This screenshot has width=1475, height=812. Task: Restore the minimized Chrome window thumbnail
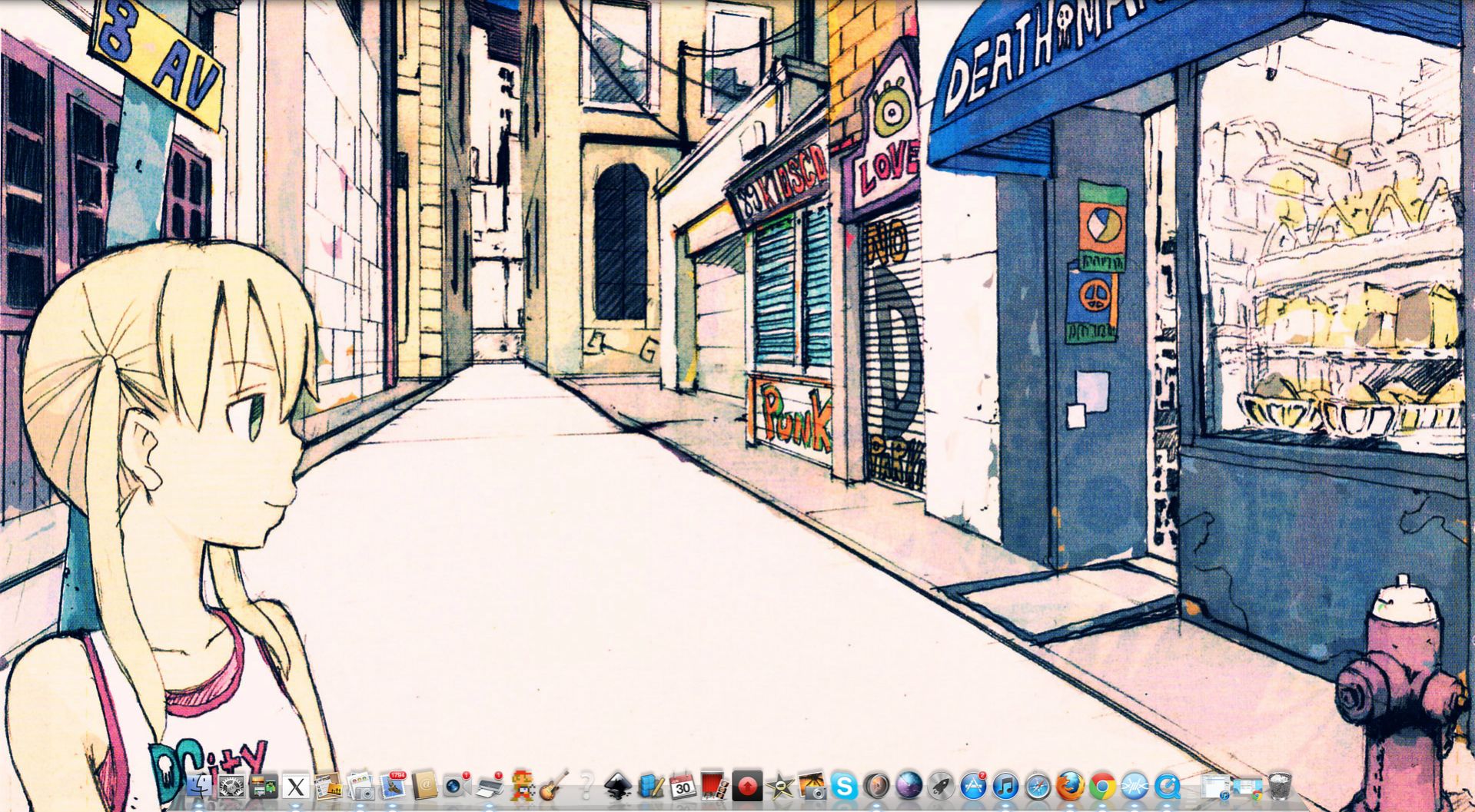[1247, 788]
